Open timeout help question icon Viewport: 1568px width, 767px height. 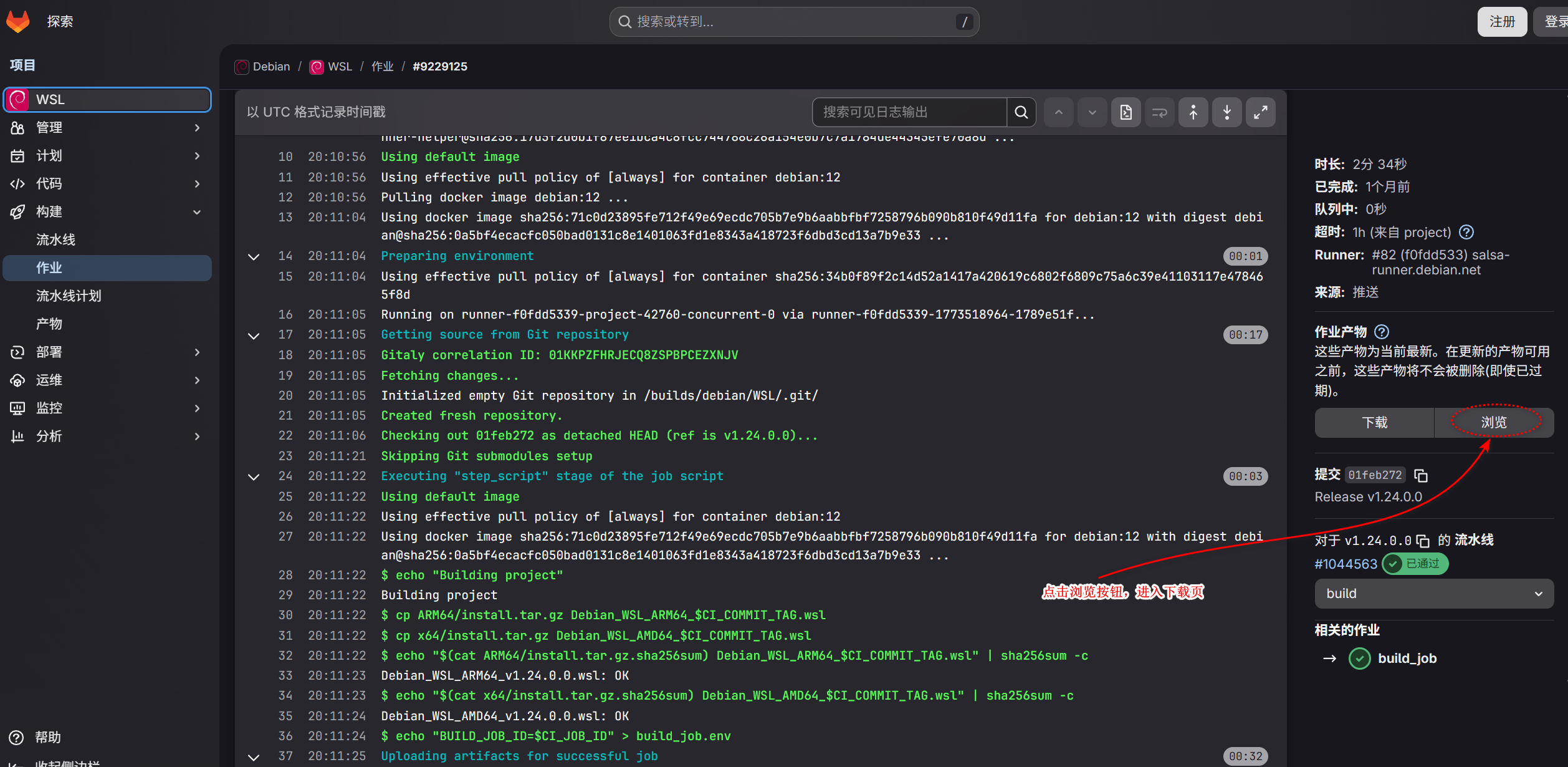tap(1466, 233)
